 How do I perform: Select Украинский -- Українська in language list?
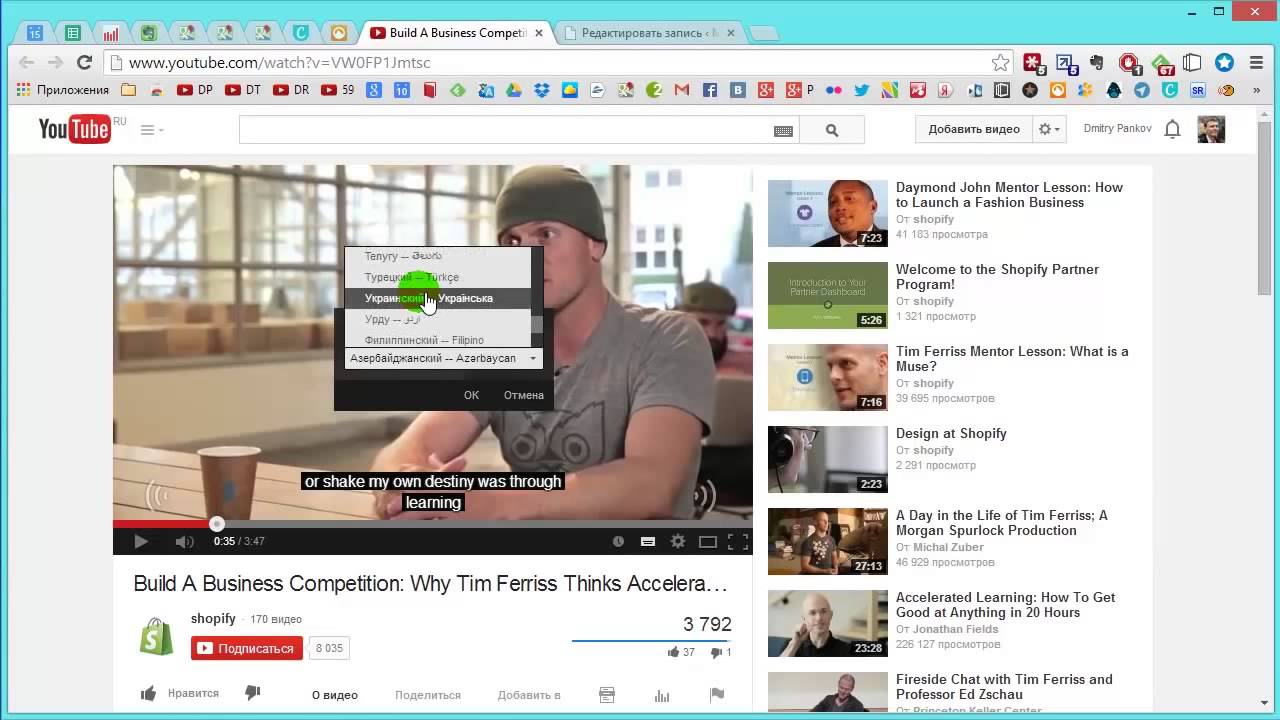pos(438,298)
